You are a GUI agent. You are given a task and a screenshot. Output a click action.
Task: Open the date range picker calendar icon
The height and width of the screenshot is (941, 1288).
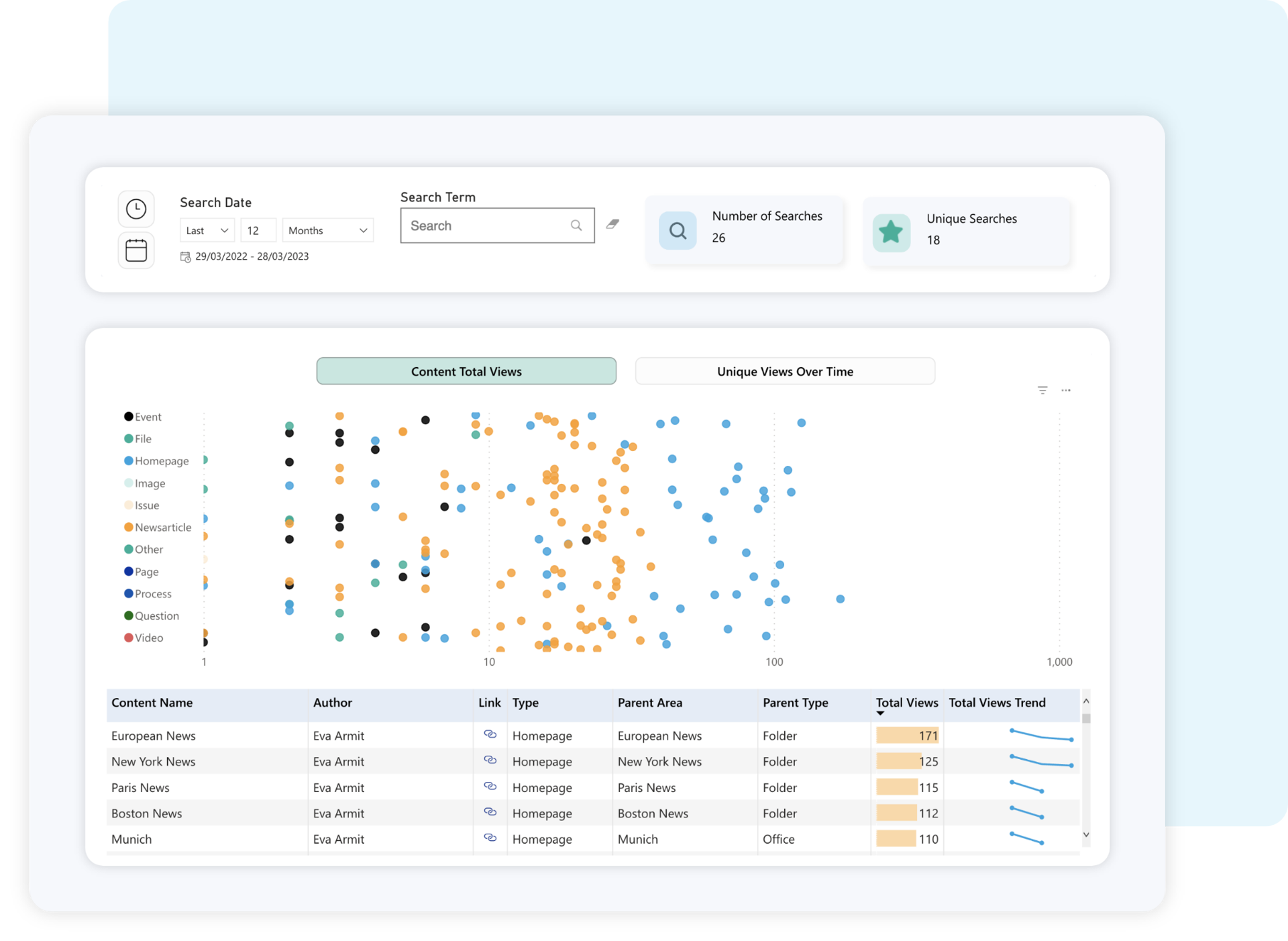(136, 250)
